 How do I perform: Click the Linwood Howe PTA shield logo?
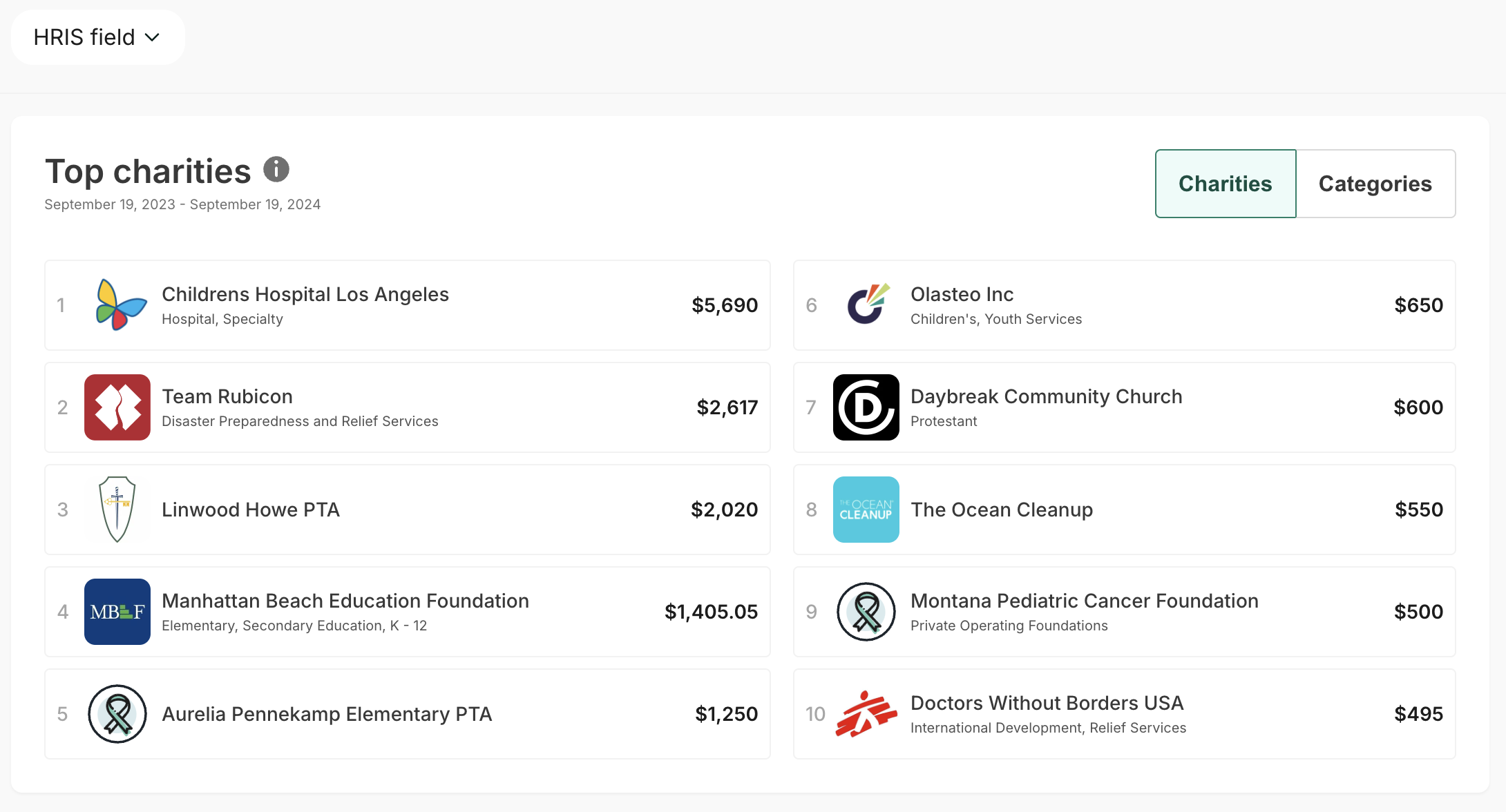(x=117, y=510)
